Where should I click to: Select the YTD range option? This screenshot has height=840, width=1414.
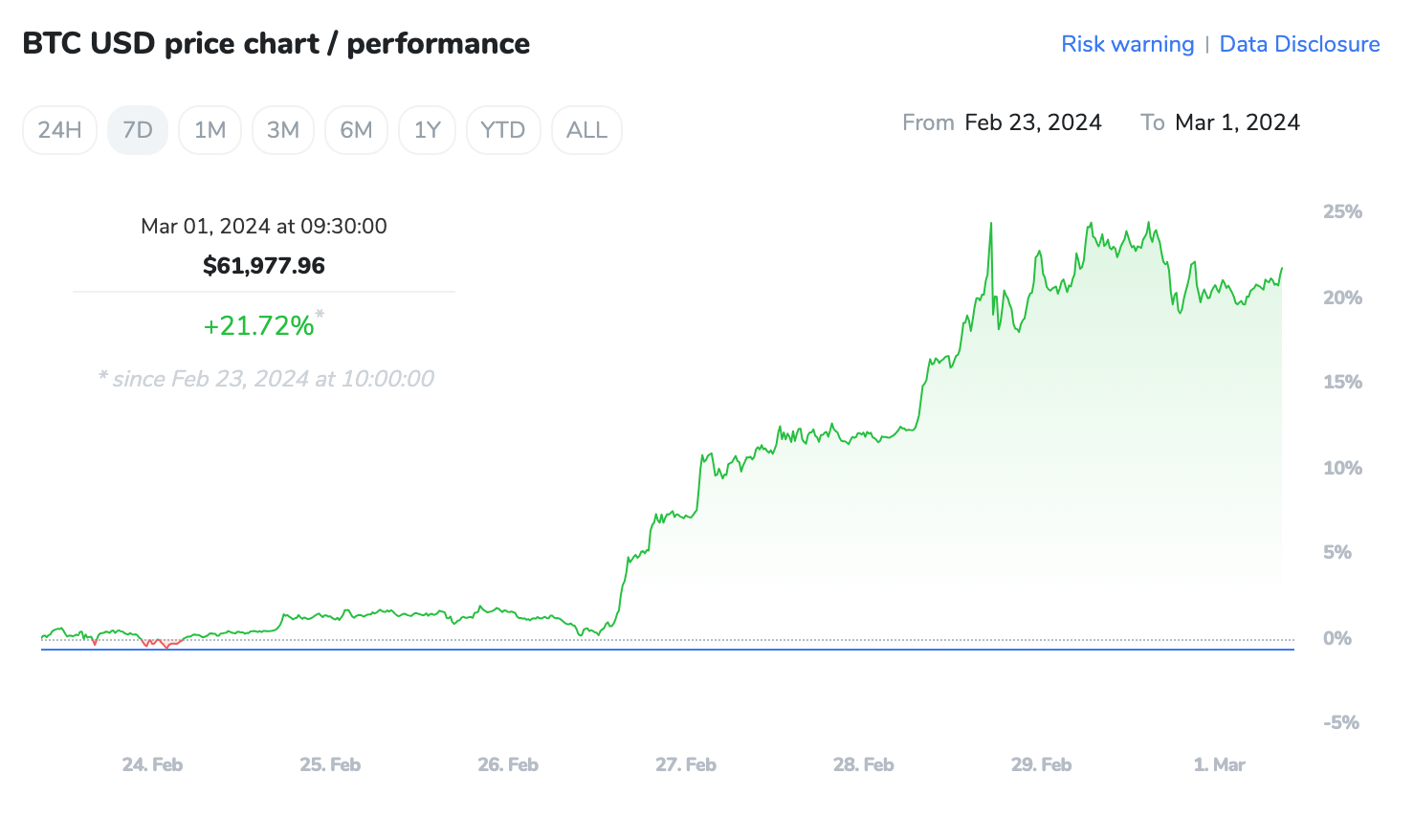coord(503,129)
